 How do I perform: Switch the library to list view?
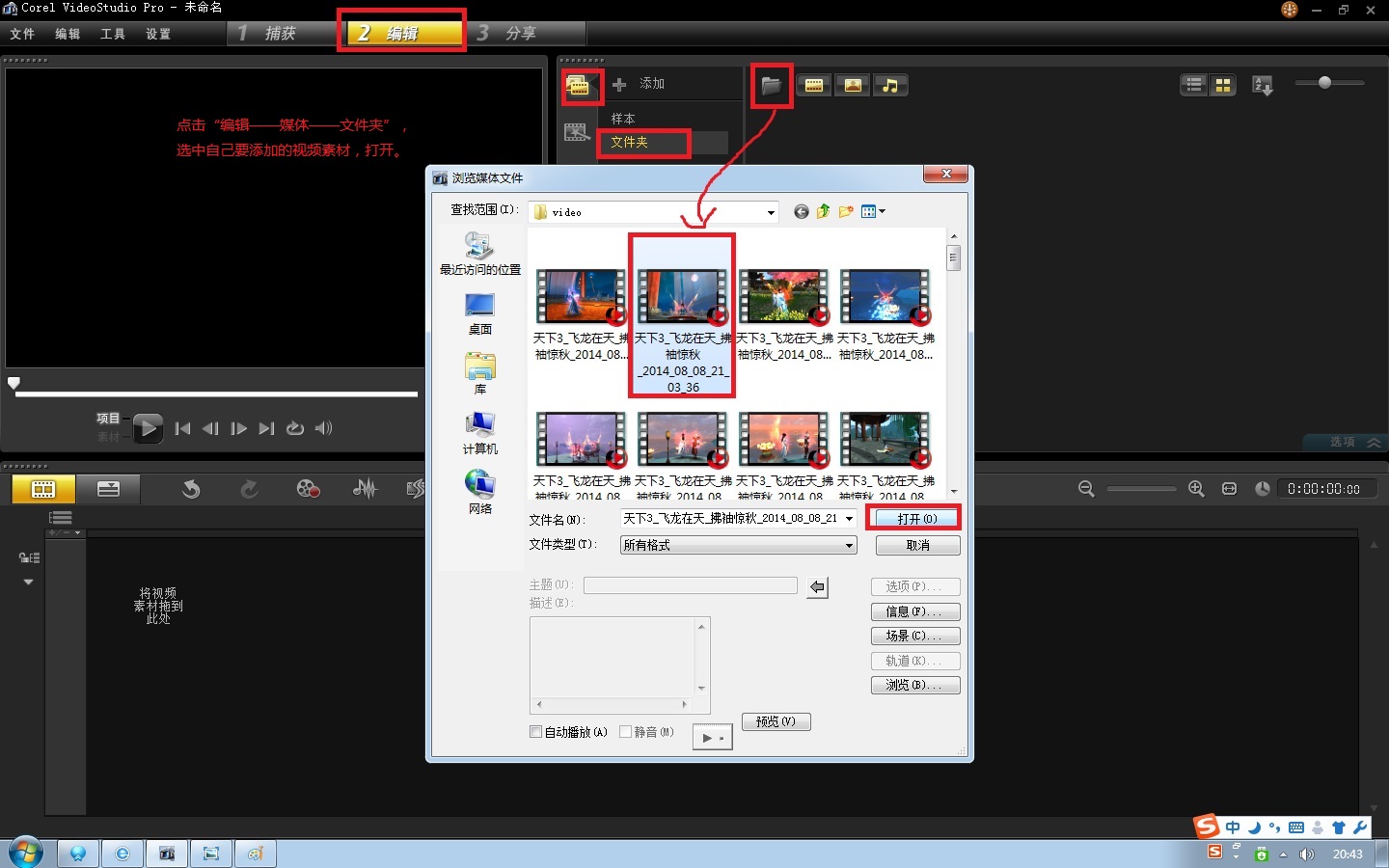1194,85
